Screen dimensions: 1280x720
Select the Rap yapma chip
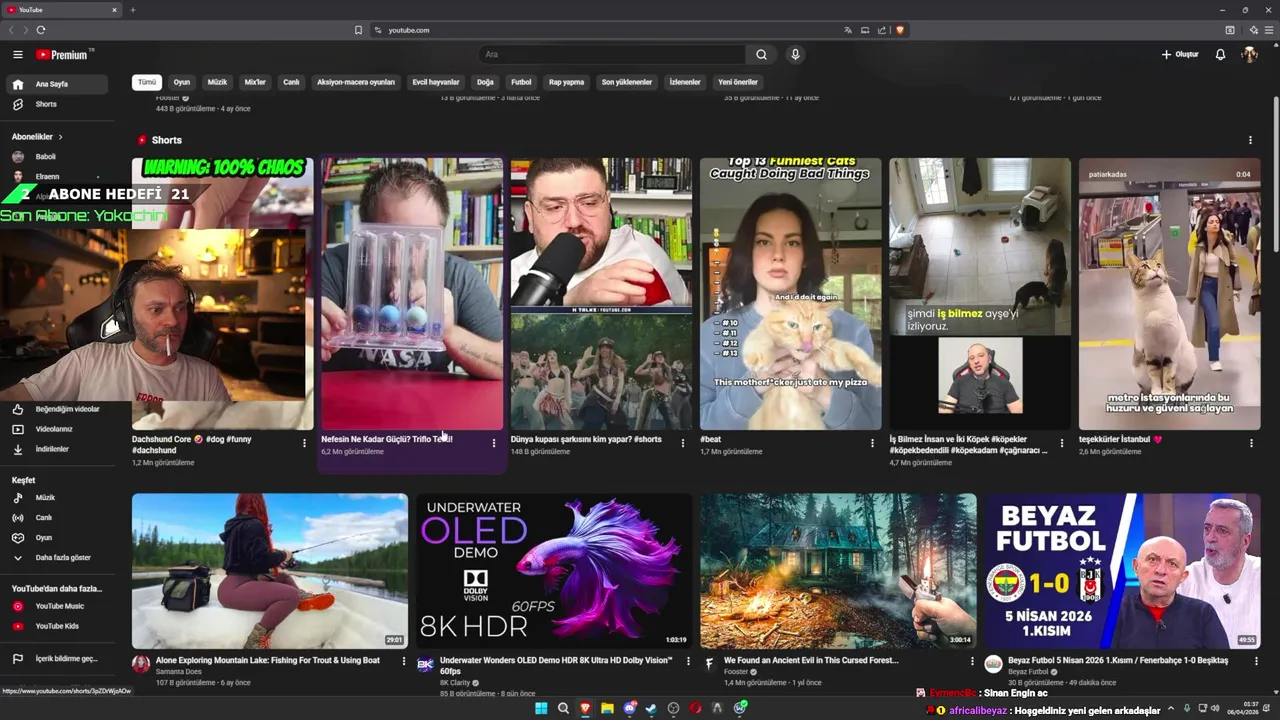click(566, 82)
